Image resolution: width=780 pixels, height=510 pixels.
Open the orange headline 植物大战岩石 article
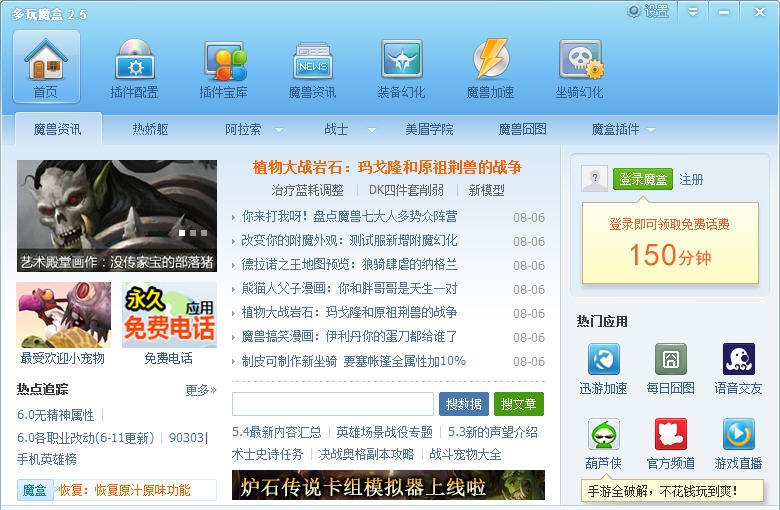tap(387, 167)
